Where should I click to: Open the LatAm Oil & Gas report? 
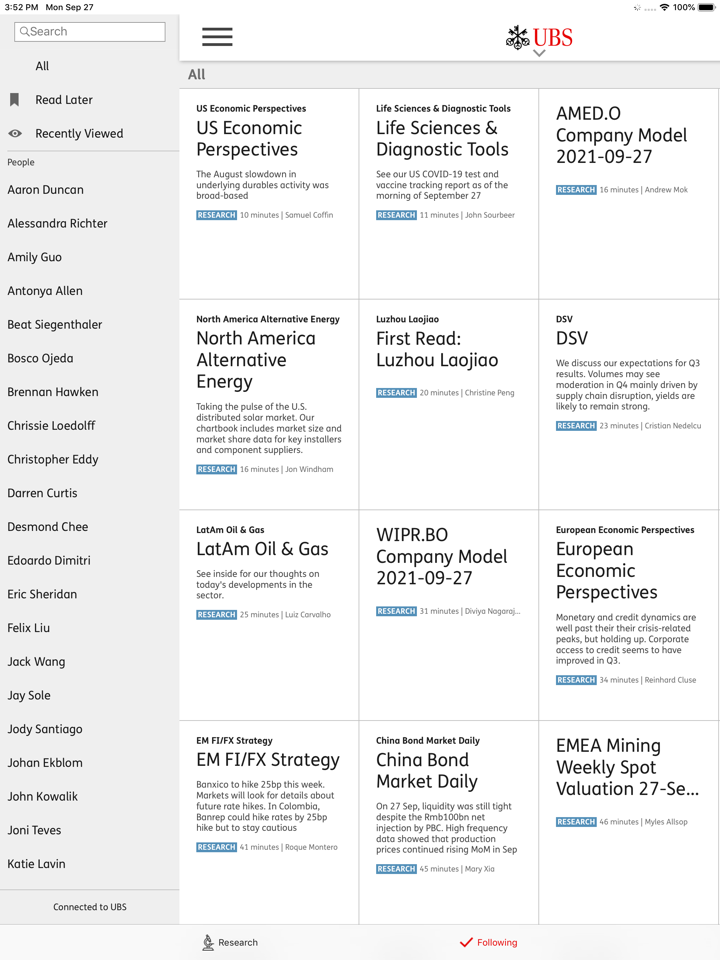point(262,549)
